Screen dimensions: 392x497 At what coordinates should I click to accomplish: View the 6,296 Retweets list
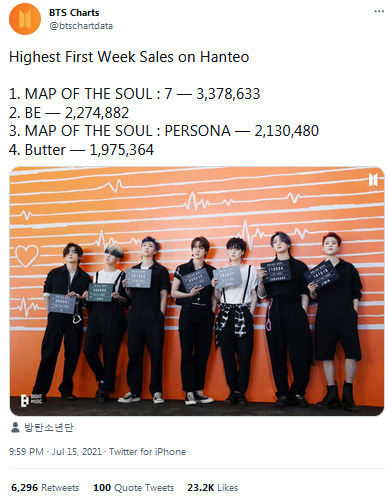45,488
